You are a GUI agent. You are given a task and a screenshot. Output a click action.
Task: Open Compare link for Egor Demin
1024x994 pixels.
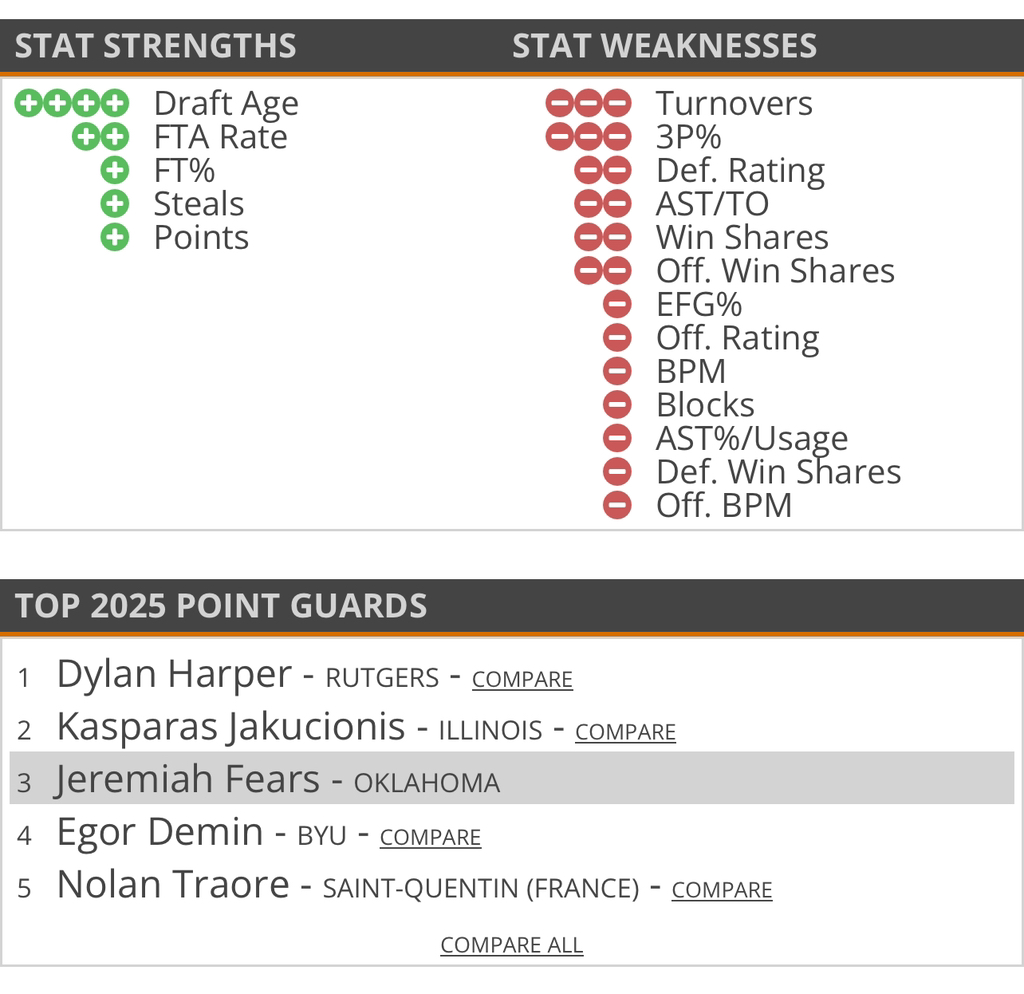click(430, 838)
